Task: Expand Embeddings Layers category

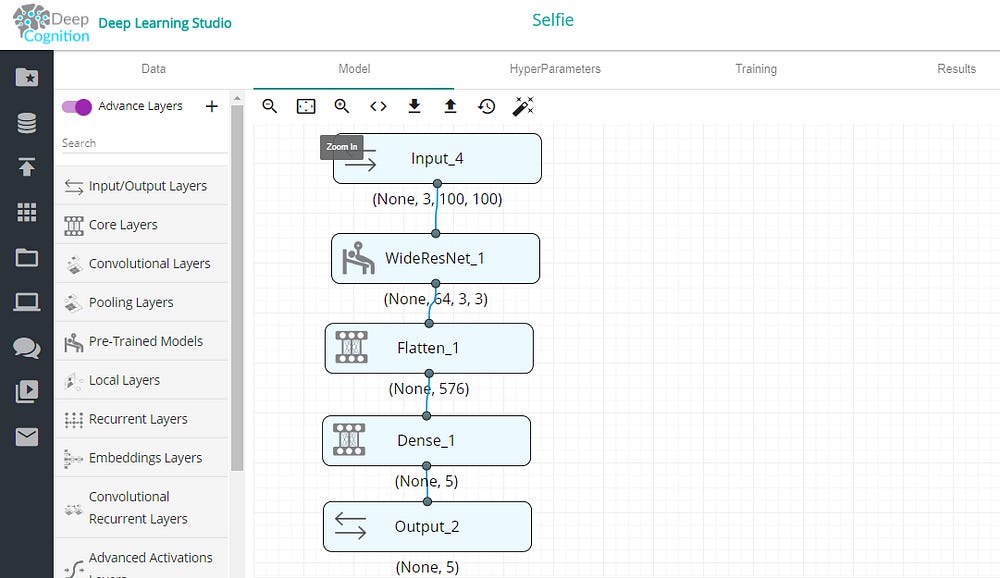Action: click(142, 458)
